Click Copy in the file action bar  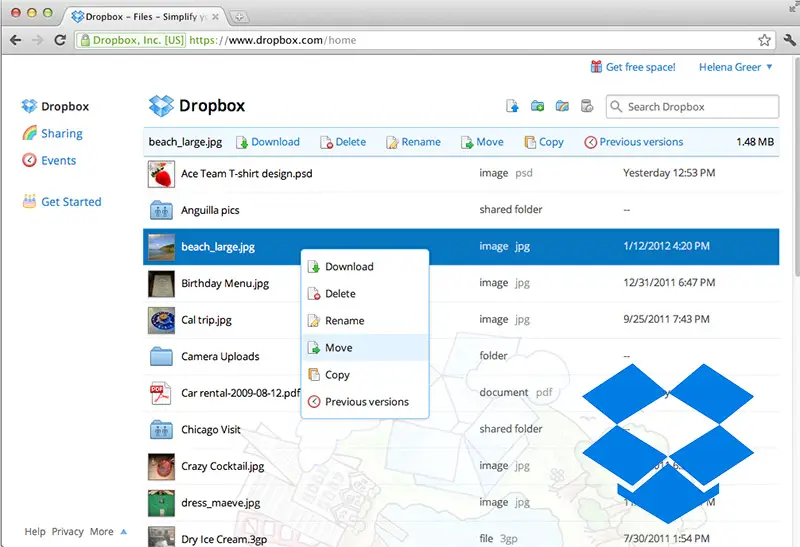(544, 142)
